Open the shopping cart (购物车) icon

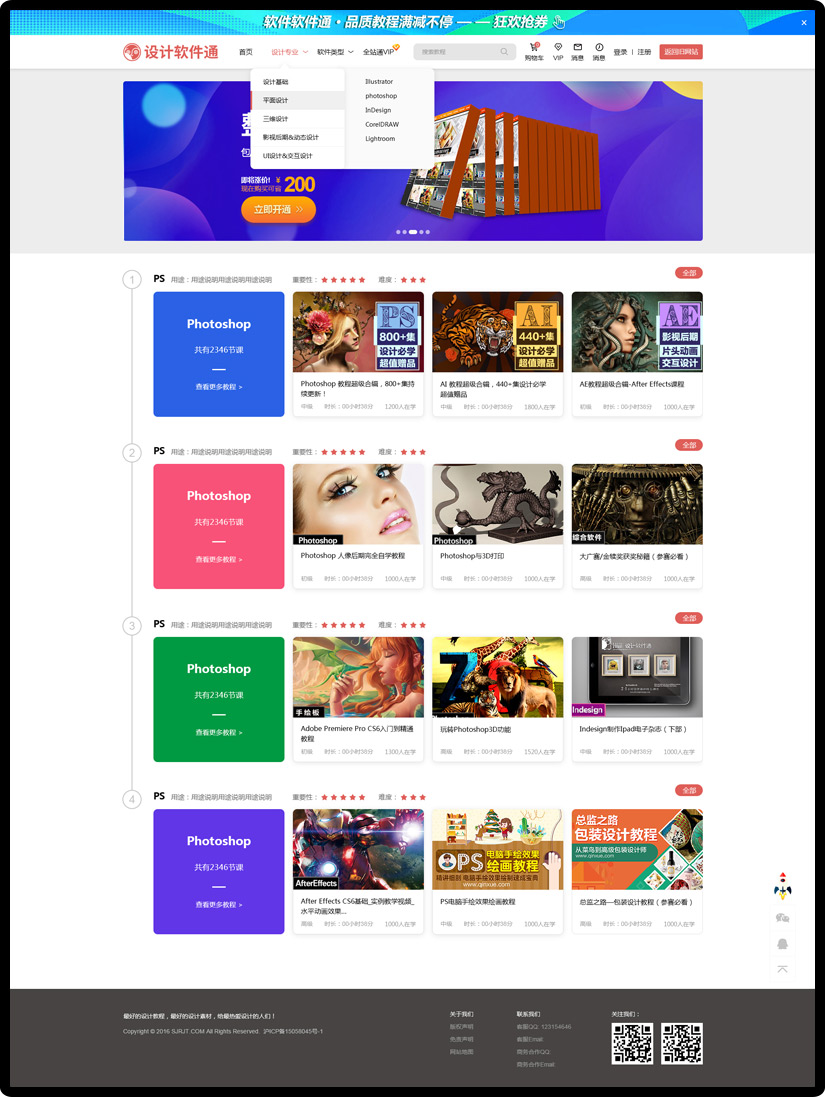click(x=534, y=48)
